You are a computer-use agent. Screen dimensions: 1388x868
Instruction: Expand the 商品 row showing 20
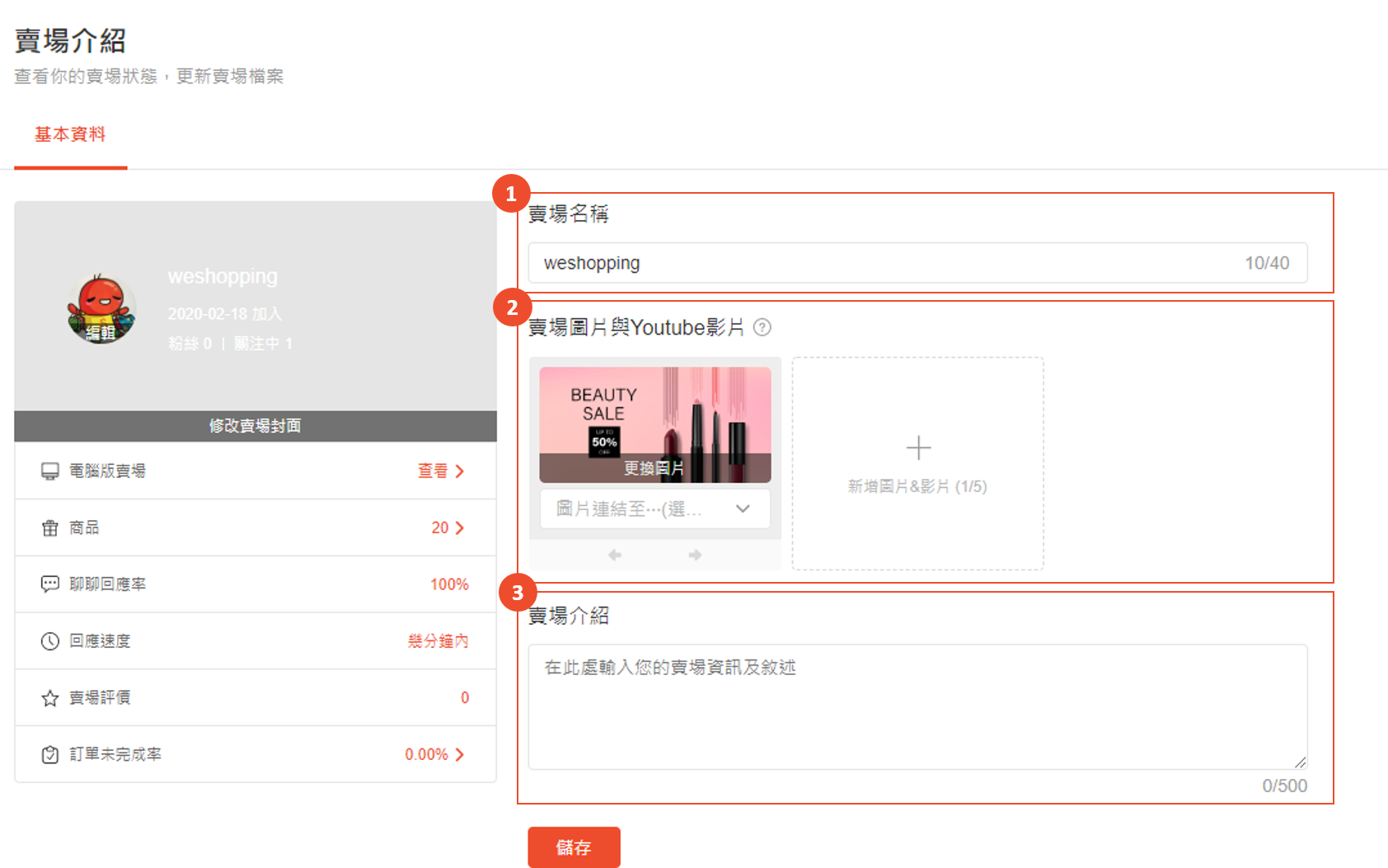pos(448,528)
